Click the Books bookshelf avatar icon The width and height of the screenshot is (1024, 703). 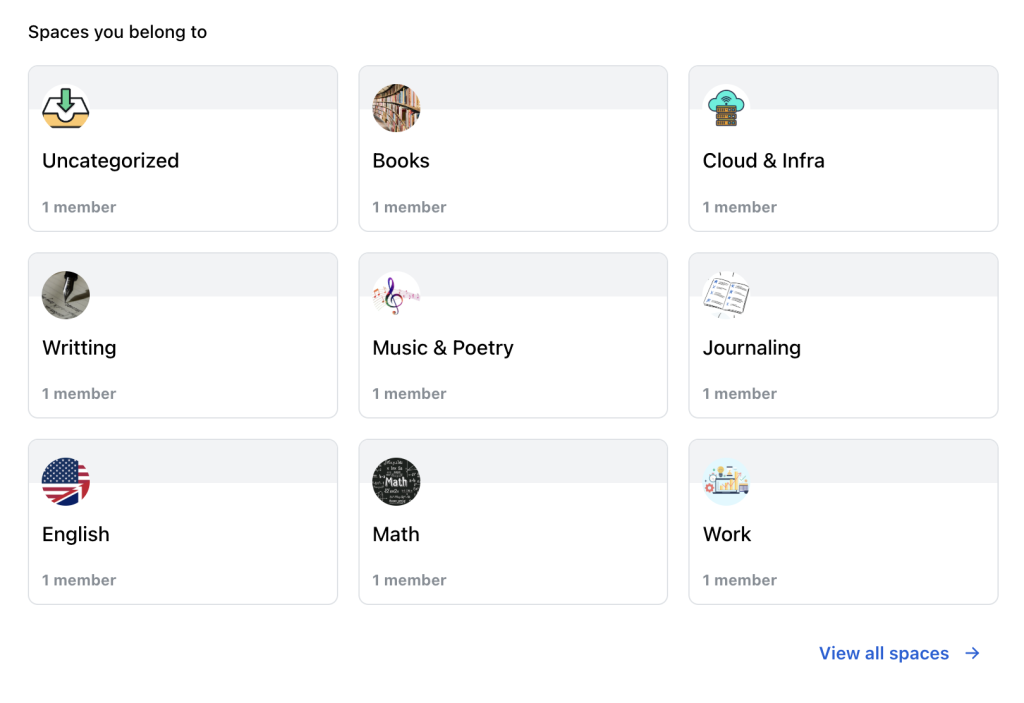pyautogui.click(x=396, y=108)
